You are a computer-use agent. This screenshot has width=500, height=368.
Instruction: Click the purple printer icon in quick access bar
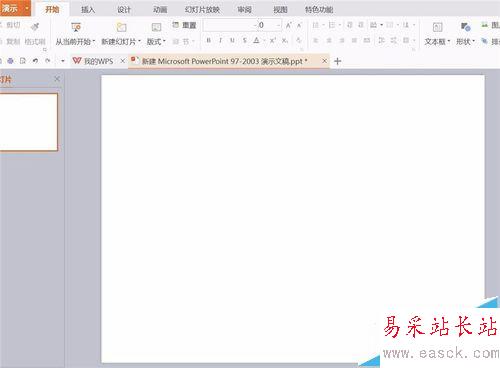[x=10, y=61]
